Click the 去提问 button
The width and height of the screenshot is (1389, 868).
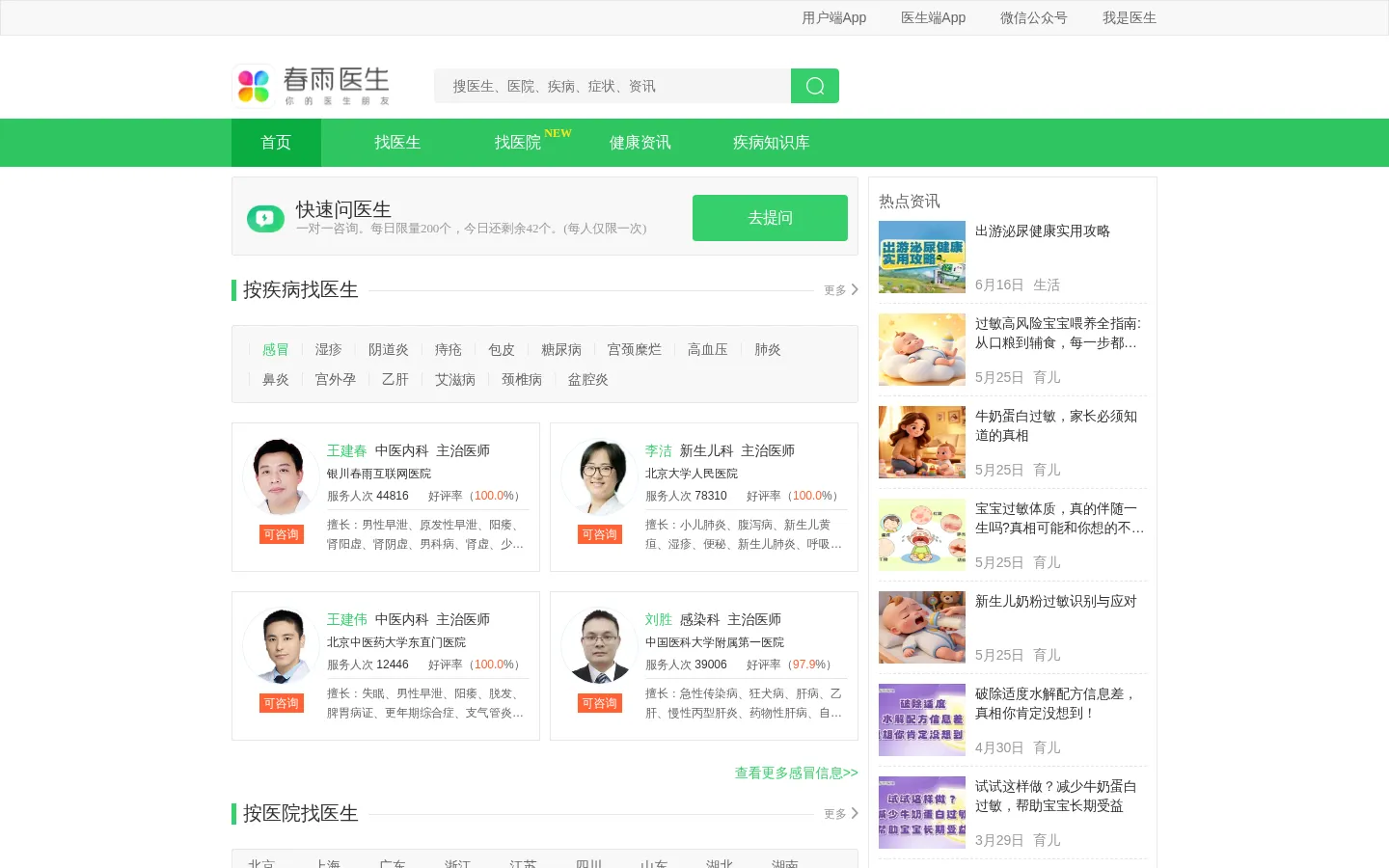[x=770, y=218]
